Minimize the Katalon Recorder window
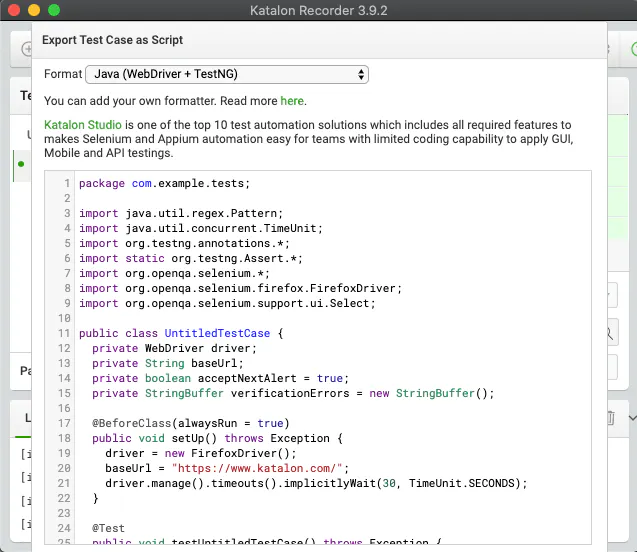 34,10
